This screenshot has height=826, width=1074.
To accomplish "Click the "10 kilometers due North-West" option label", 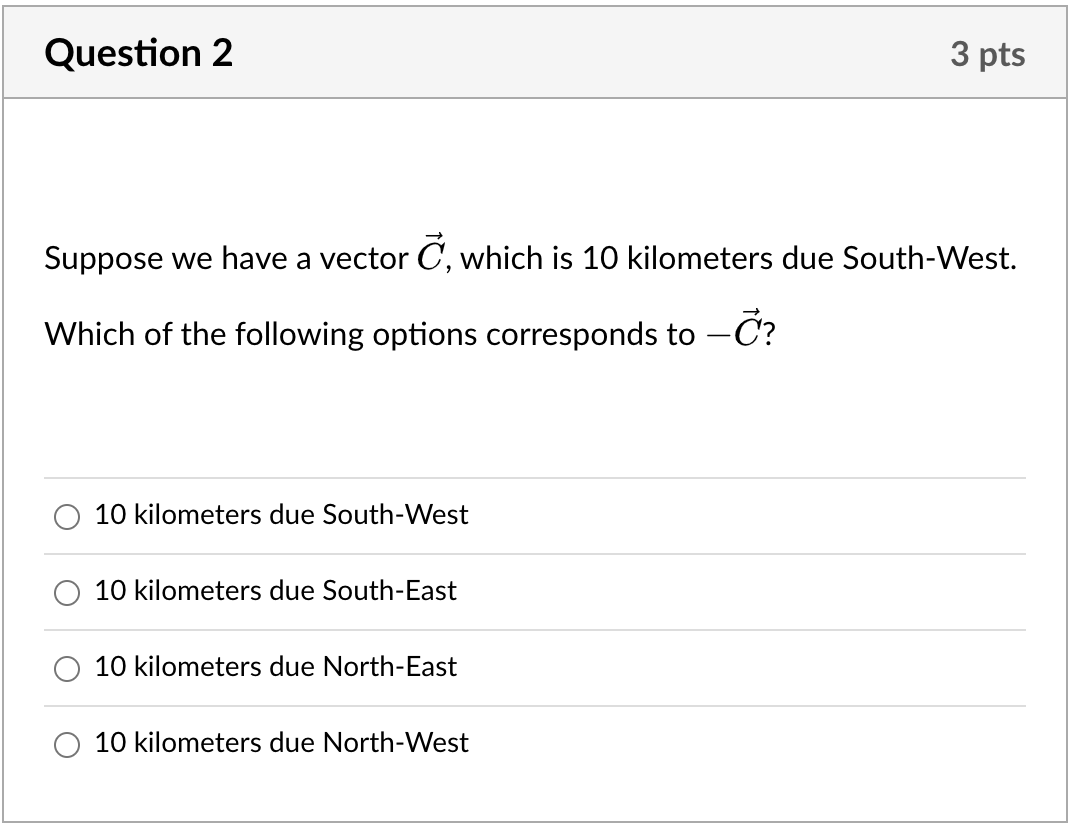I will point(282,742).
